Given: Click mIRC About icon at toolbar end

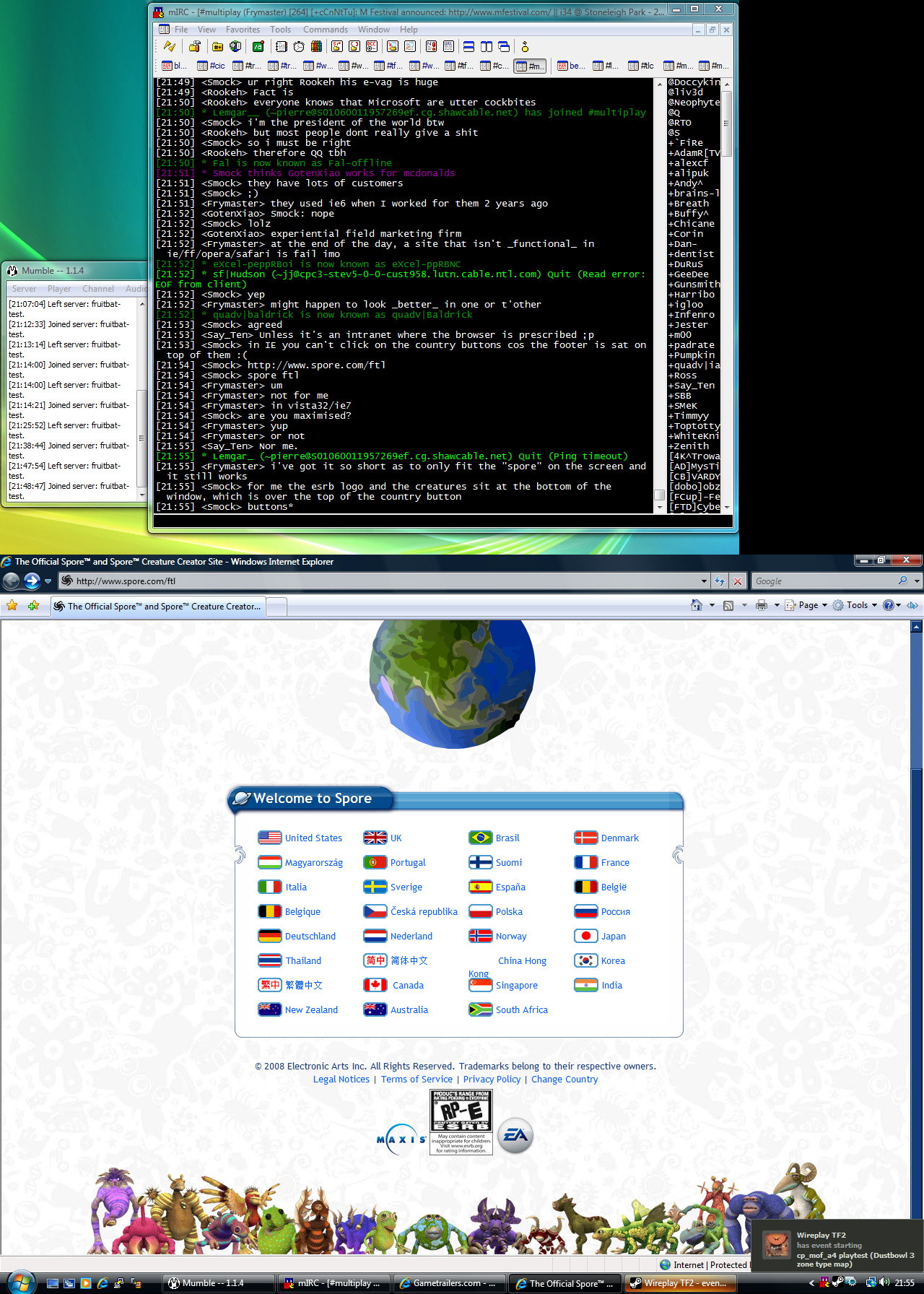Looking at the screenshot, I should point(525,47).
